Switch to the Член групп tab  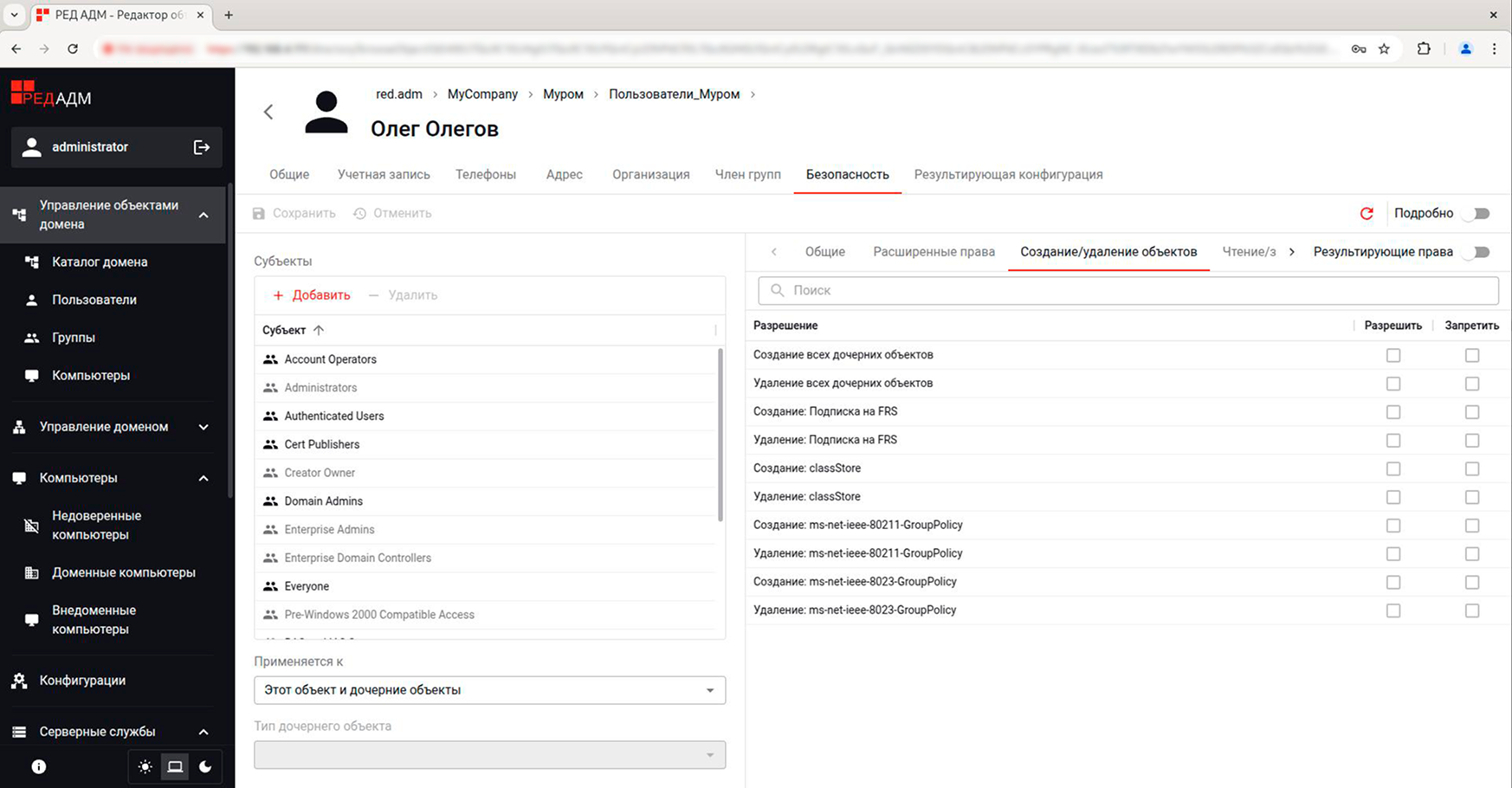coord(747,174)
